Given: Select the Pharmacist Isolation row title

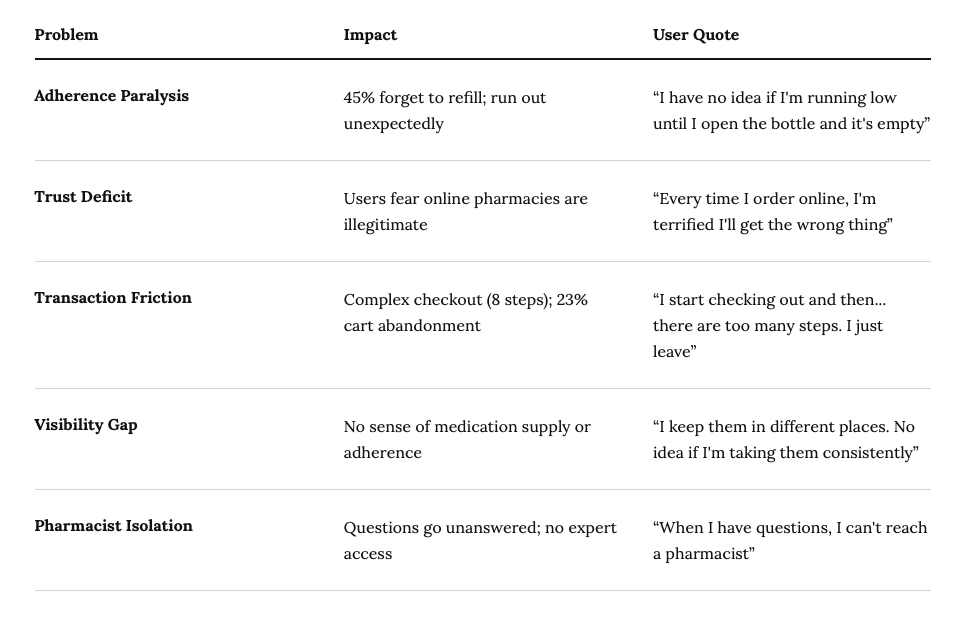Looking at the screenshot, I should (114, 526).
